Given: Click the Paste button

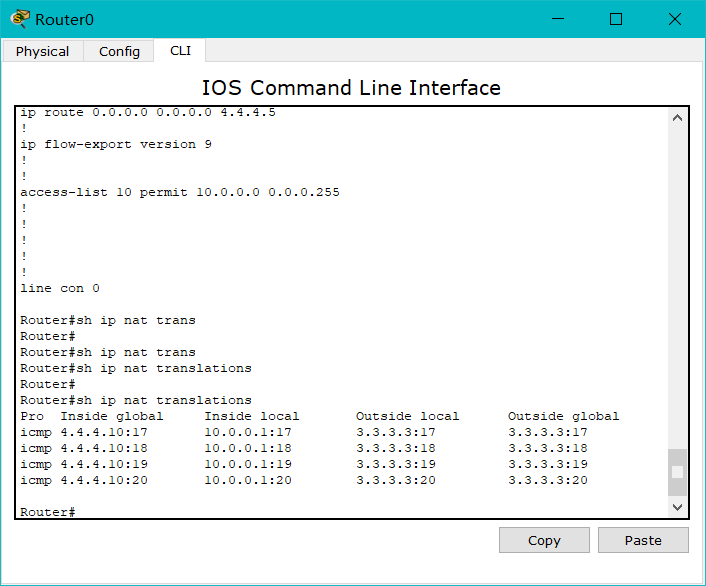Looking at the screenshot, I should pyautogui.click(x=643, y=540).
